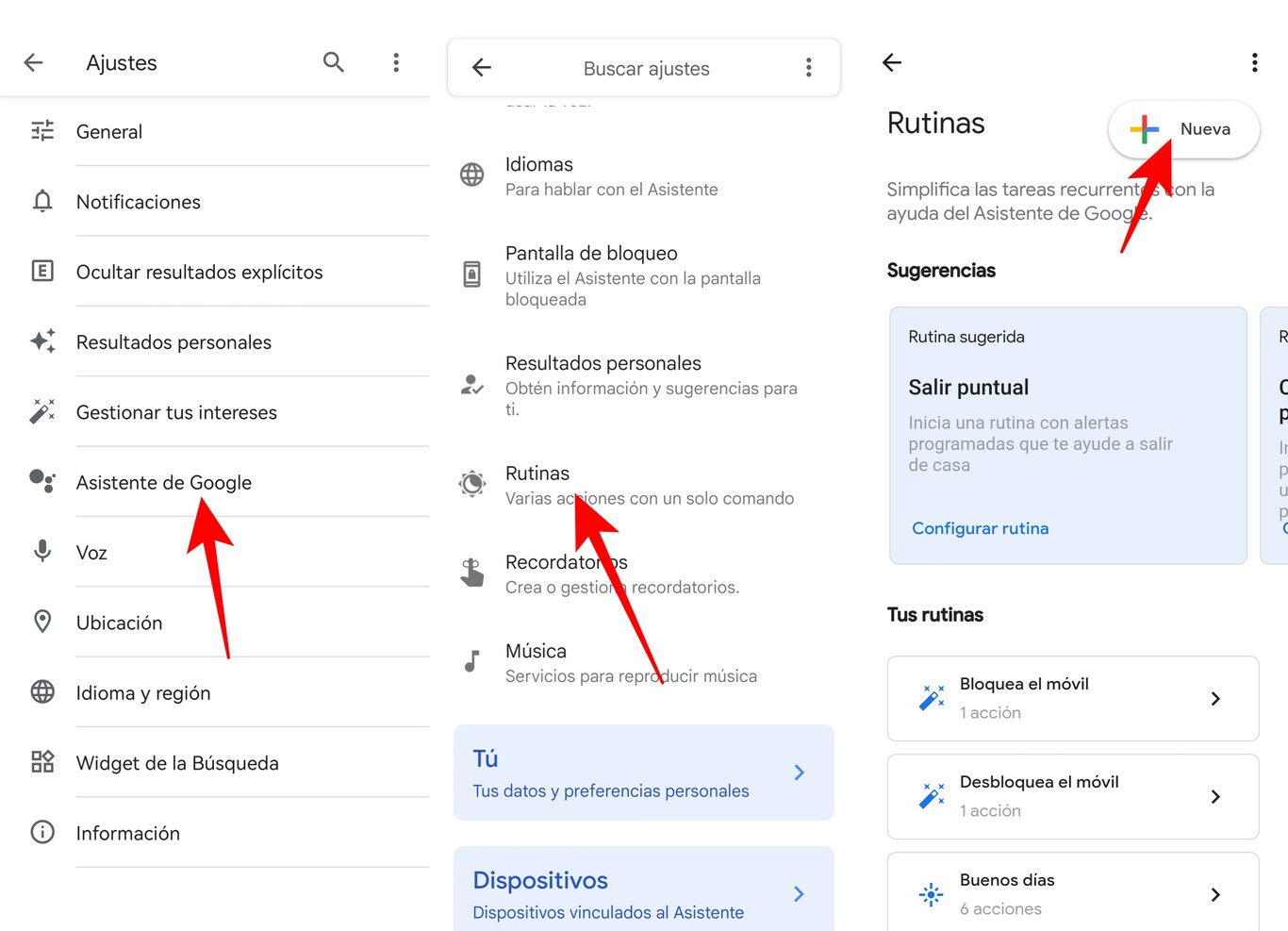Tap the Idiomas label
The width and height of the screenshot is (1288, 931).
coord(539,164)
